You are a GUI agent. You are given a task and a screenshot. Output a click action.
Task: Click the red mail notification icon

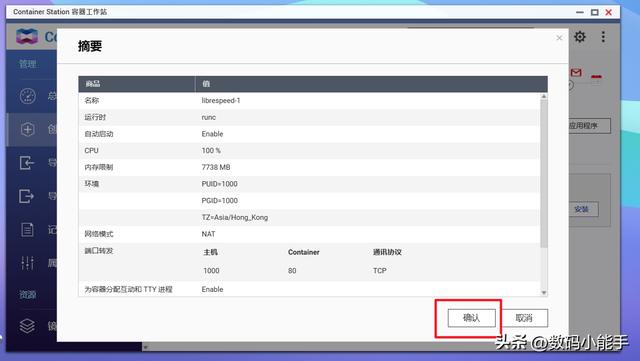(x=576, y=73)
